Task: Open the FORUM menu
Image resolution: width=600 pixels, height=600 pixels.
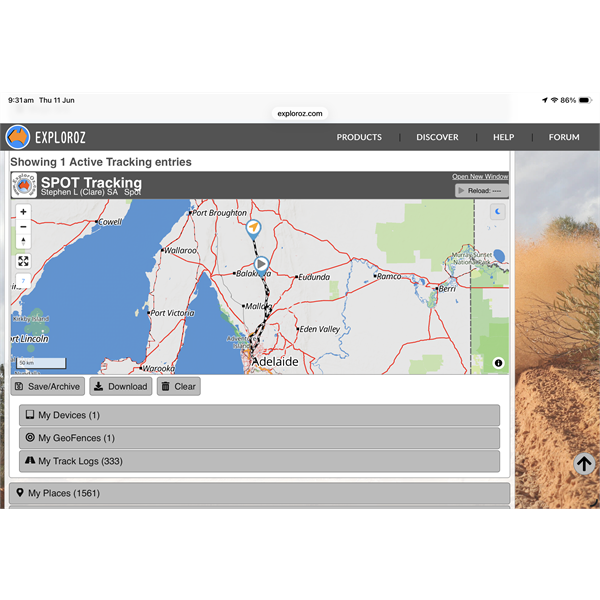Action: pyautogui.click(x=564, y=137)
